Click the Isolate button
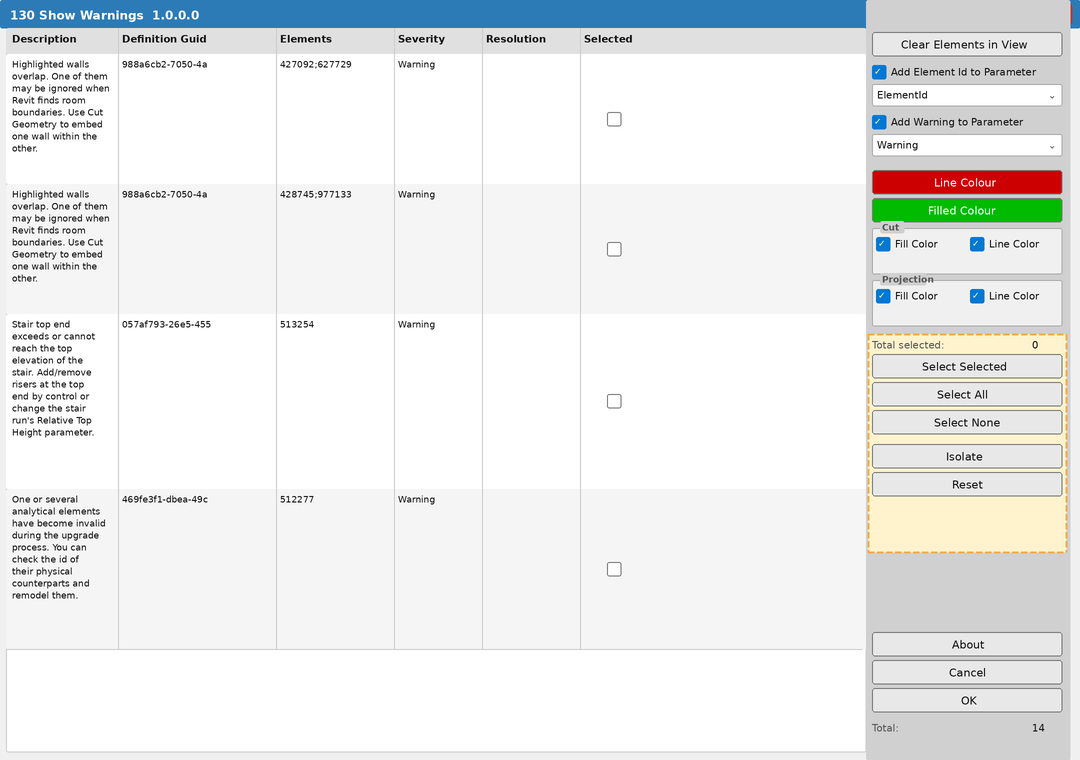Viewport: 1080px width, 760px height. 966,456
